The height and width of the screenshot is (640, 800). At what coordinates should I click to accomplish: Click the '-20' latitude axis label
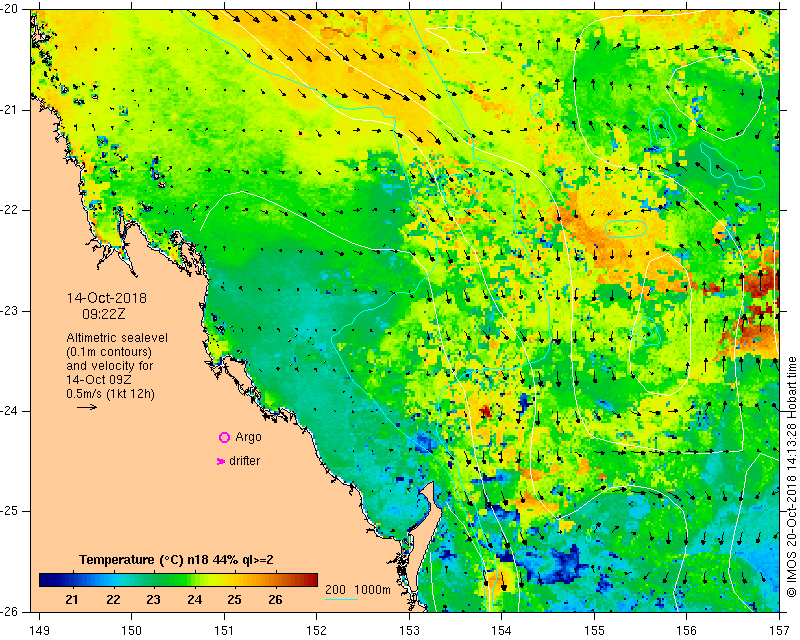pos(8,9)
